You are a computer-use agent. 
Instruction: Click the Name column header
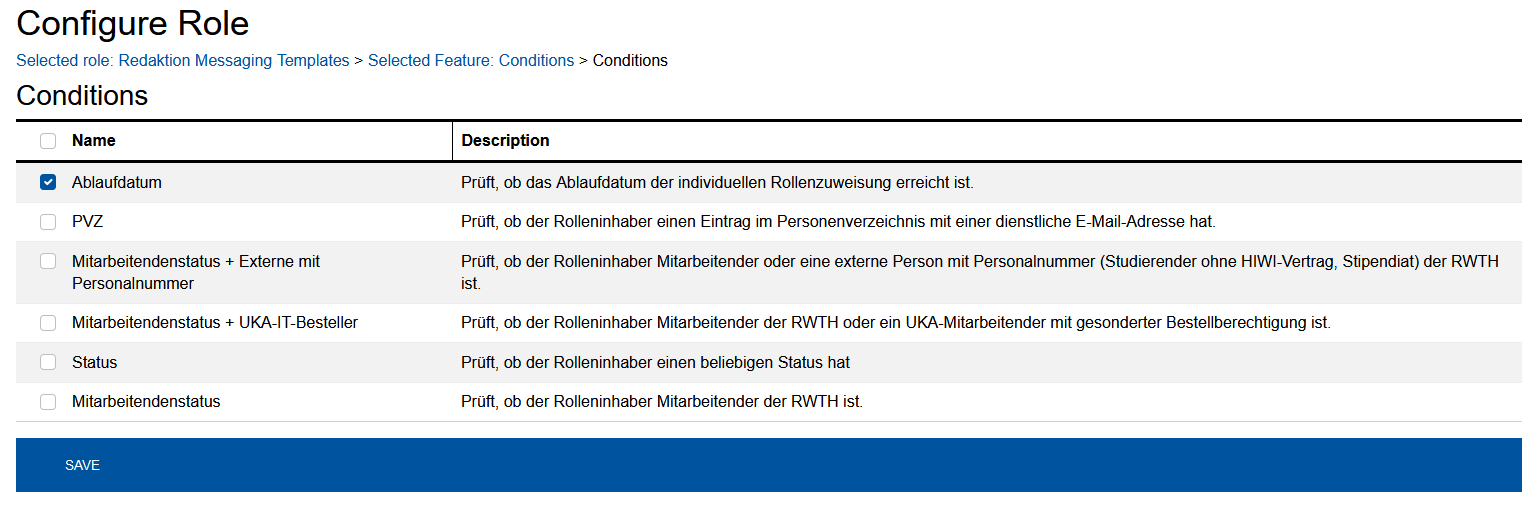click(x=94, y=141)
